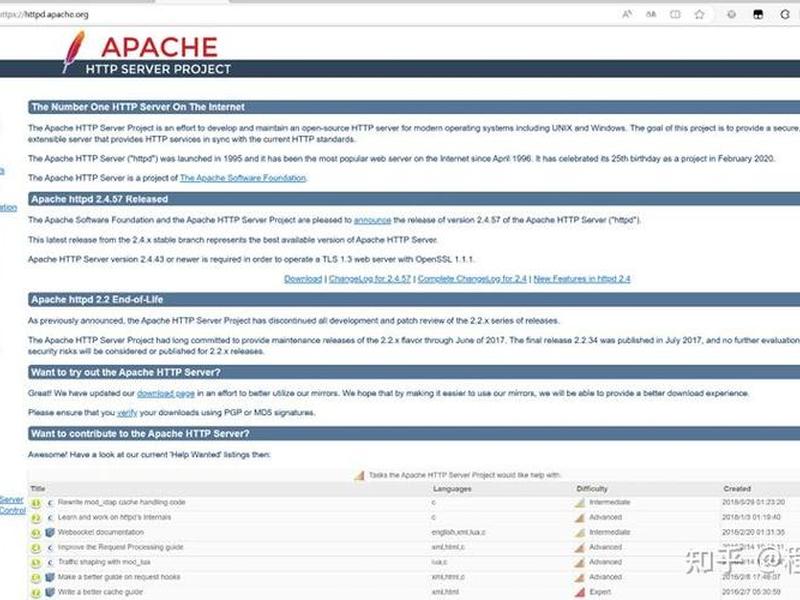The width and height of the screenshot is (800, 600).
Task: Select 'Websocket documentation' task title
Action: 101,532
